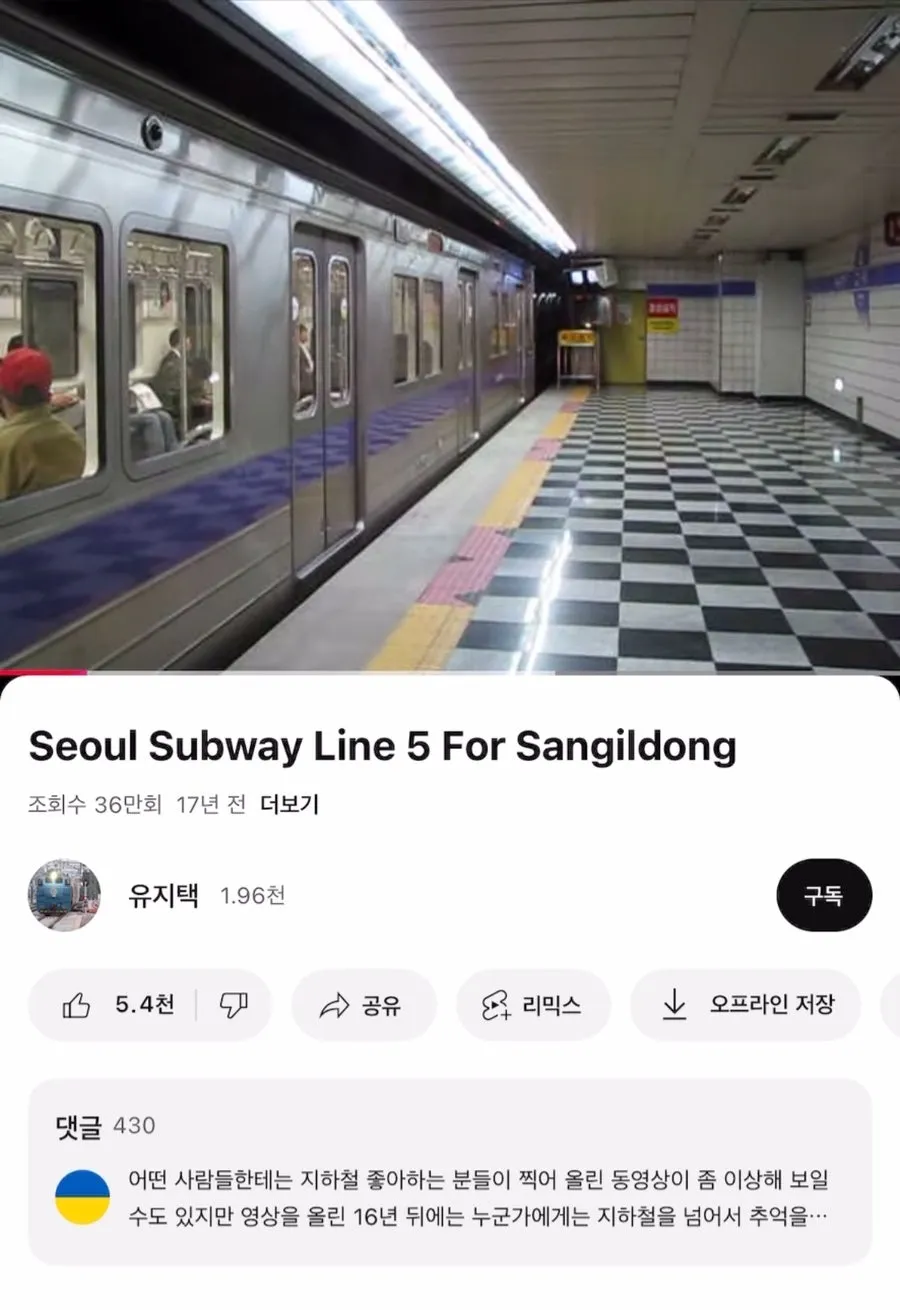Screen dimensions: 900x1310
Task: Tap the subway video player area
Action: [x=450, y=335]
